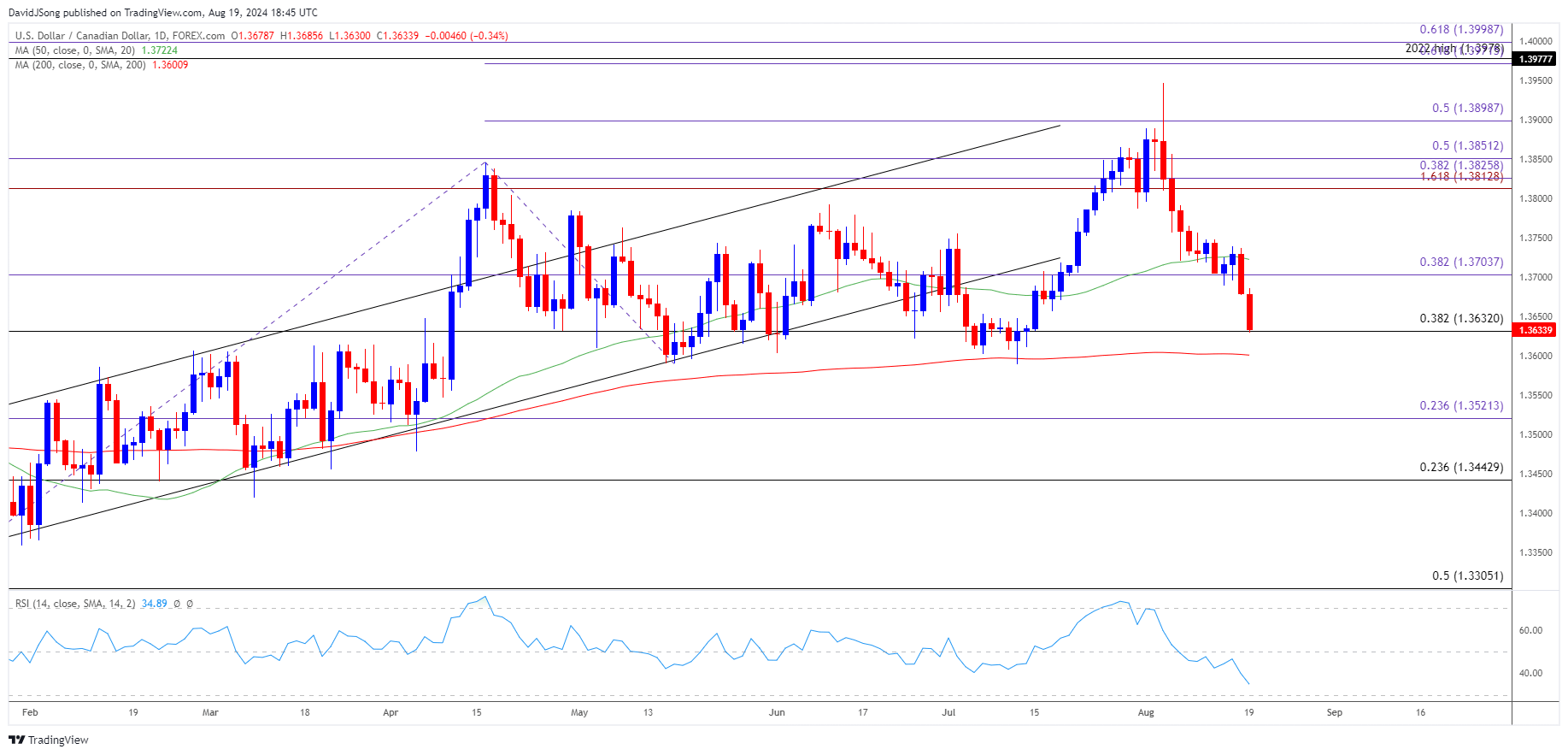
Task: Click the Mar date on time axis
Action: [x=210, y=712]
